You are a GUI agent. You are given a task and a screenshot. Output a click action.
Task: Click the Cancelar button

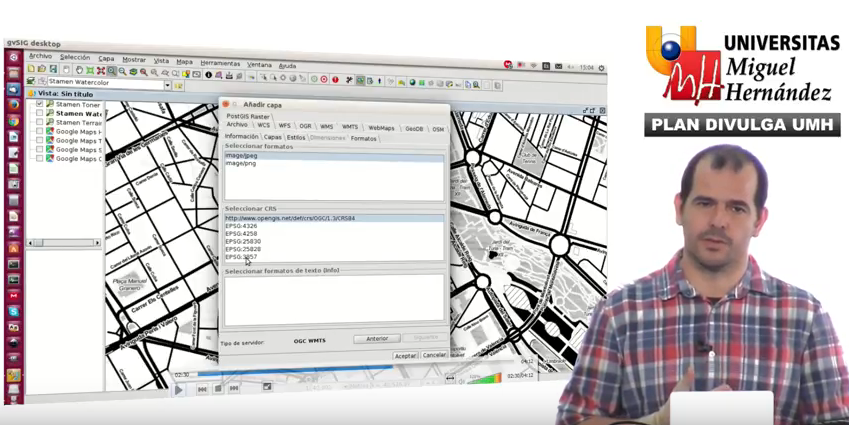pos(434,355)
